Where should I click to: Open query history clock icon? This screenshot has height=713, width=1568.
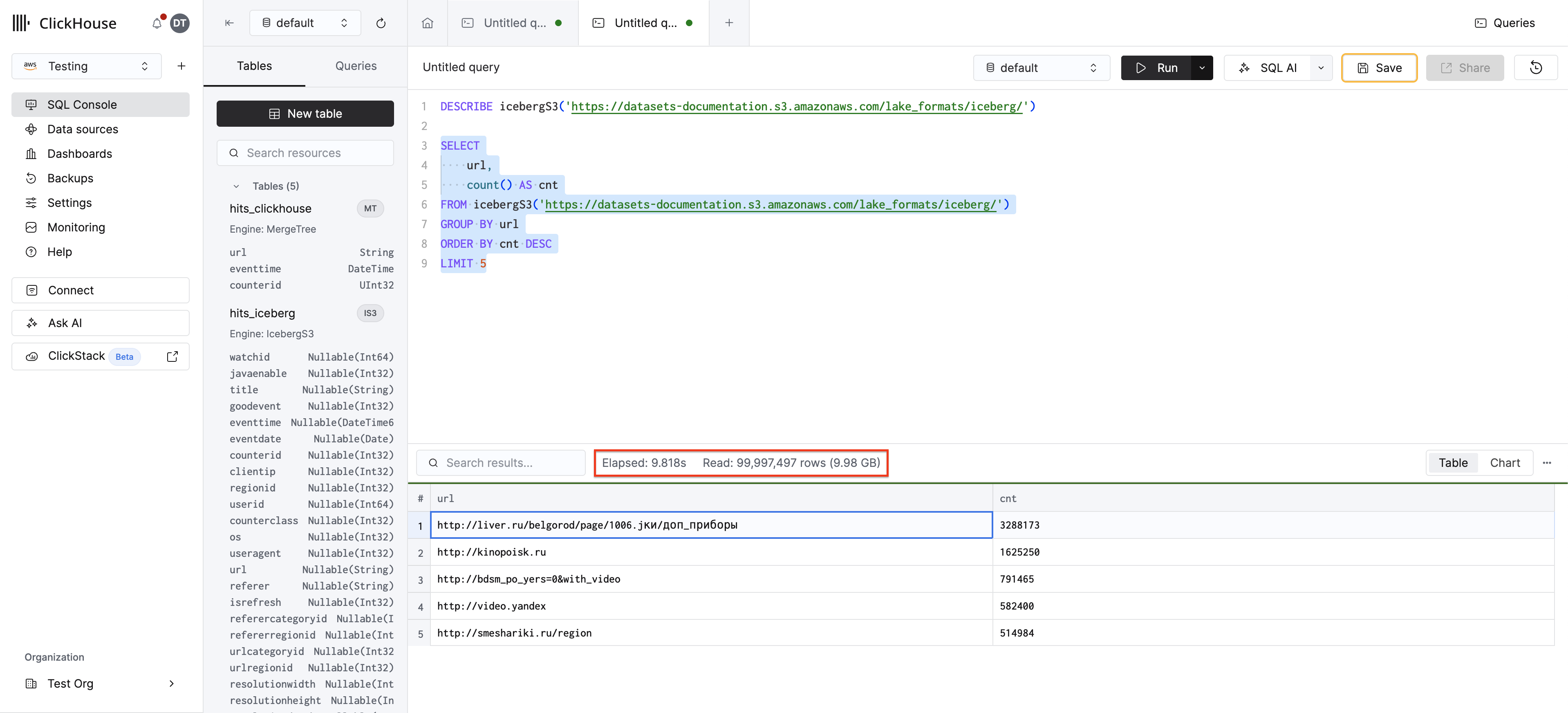pos(1536,67)
